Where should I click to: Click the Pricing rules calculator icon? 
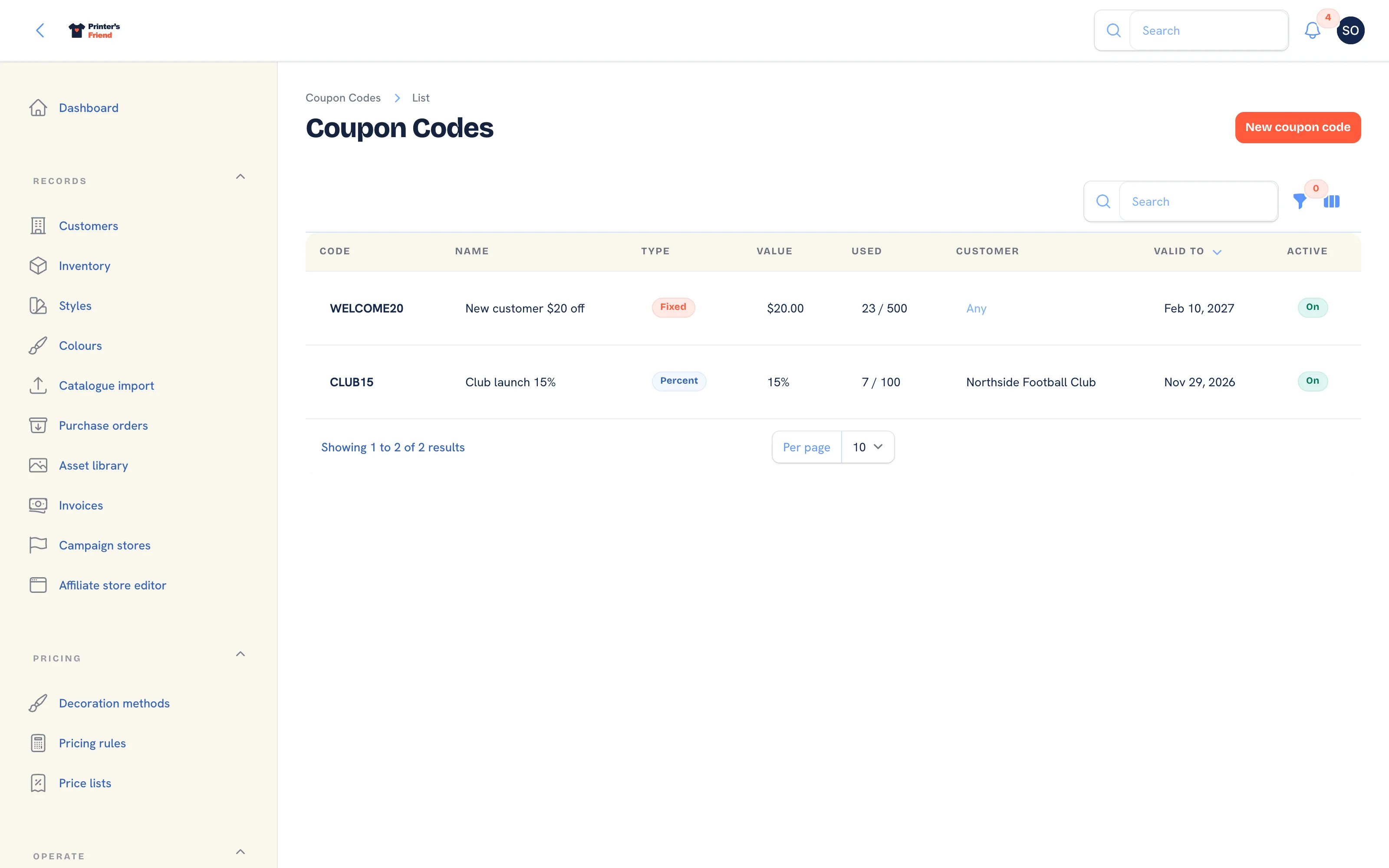click(x=38, y=743)
